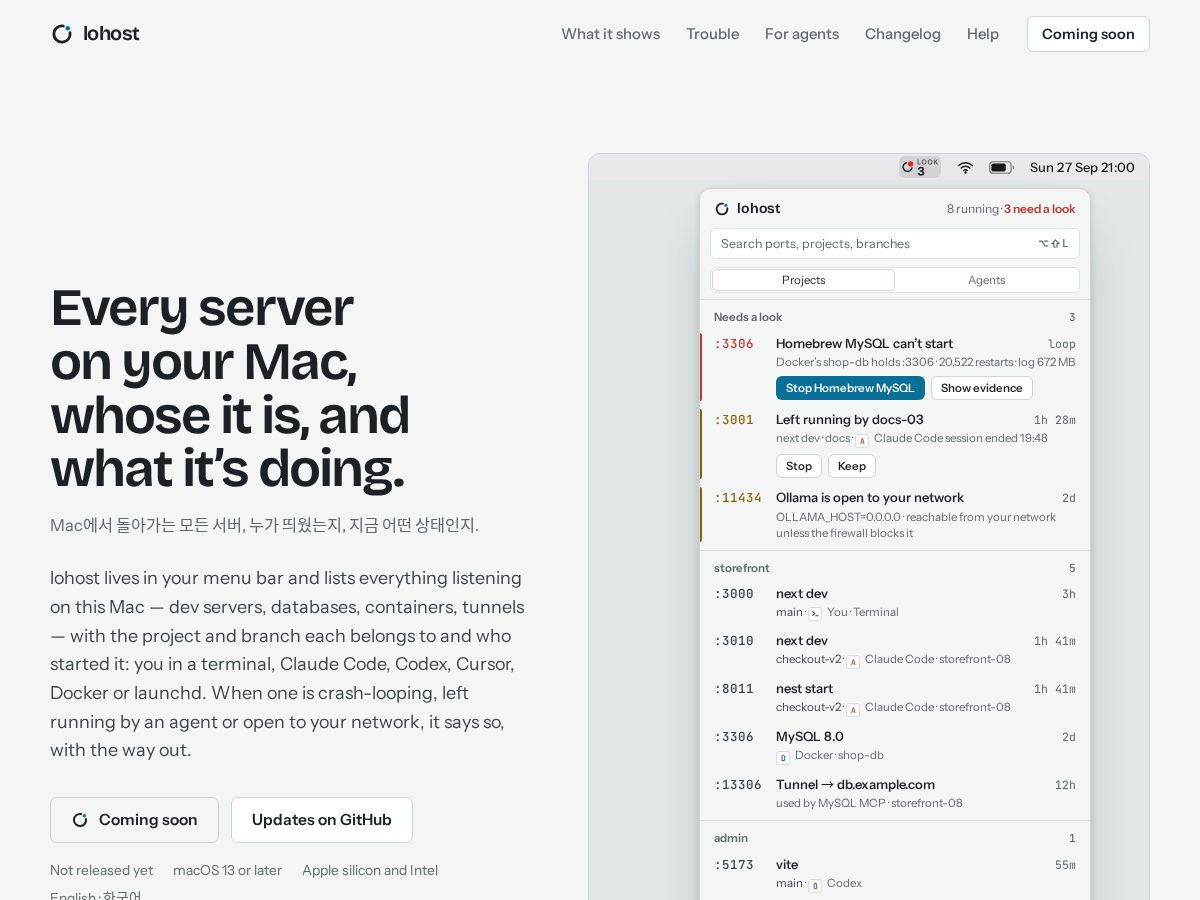Click '3 need a look' status text
This screenshot has width=1200, height=900.
pyautogui.click(x=1040, y=209)
